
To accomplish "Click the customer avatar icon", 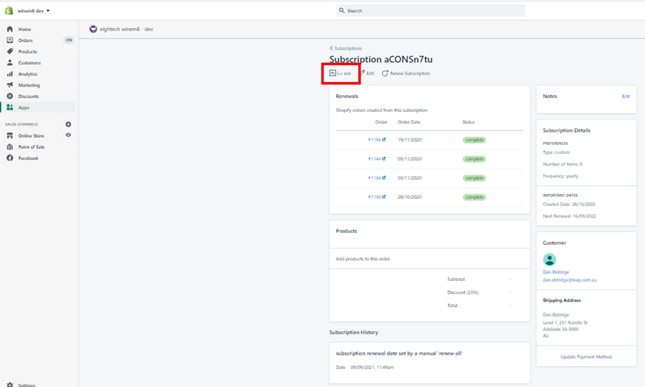I will click(x=550, y=260).
